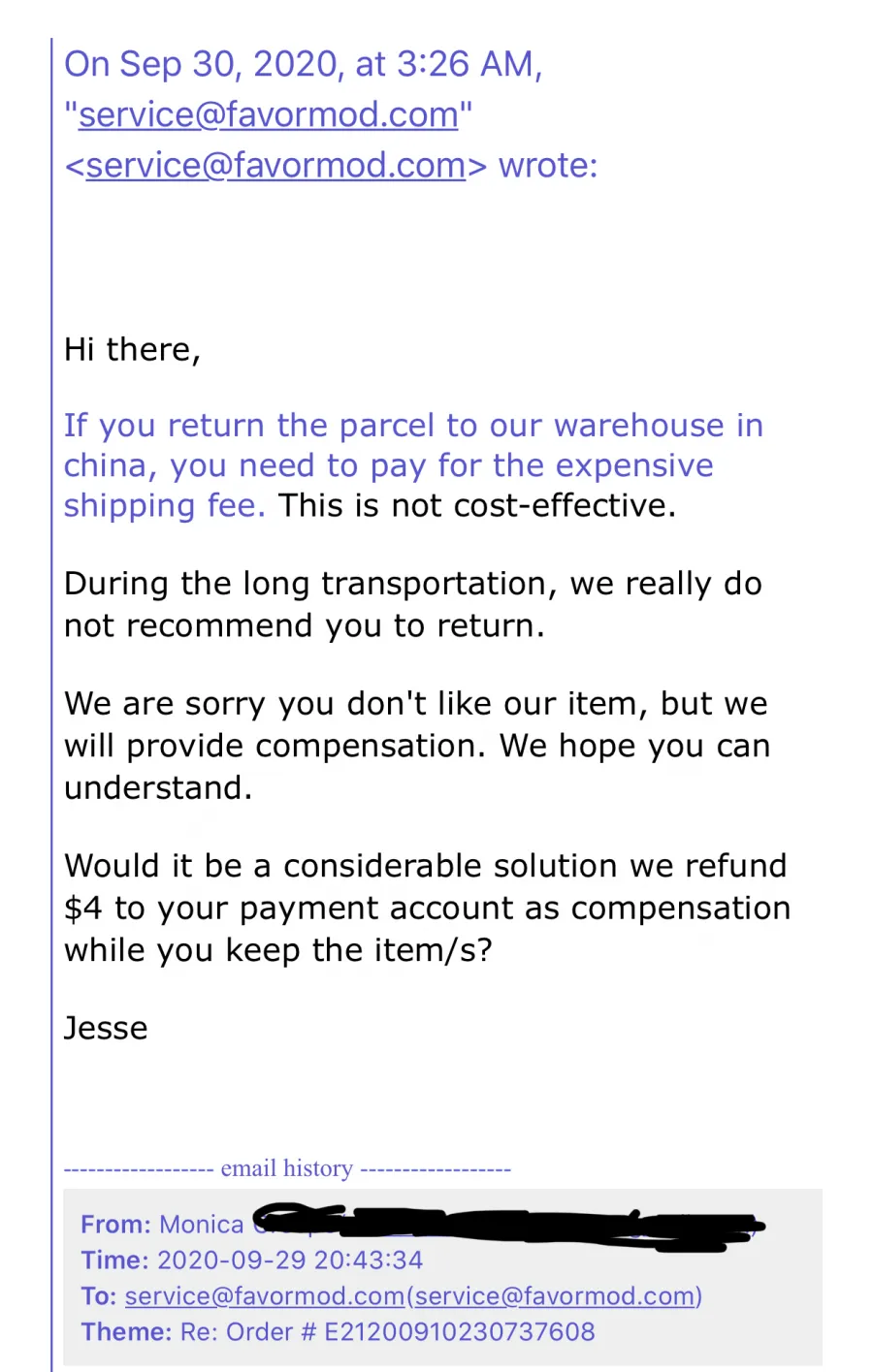Select the order number E21200910230737608
Viewport: 873px width, 1372px height.
460,1331
